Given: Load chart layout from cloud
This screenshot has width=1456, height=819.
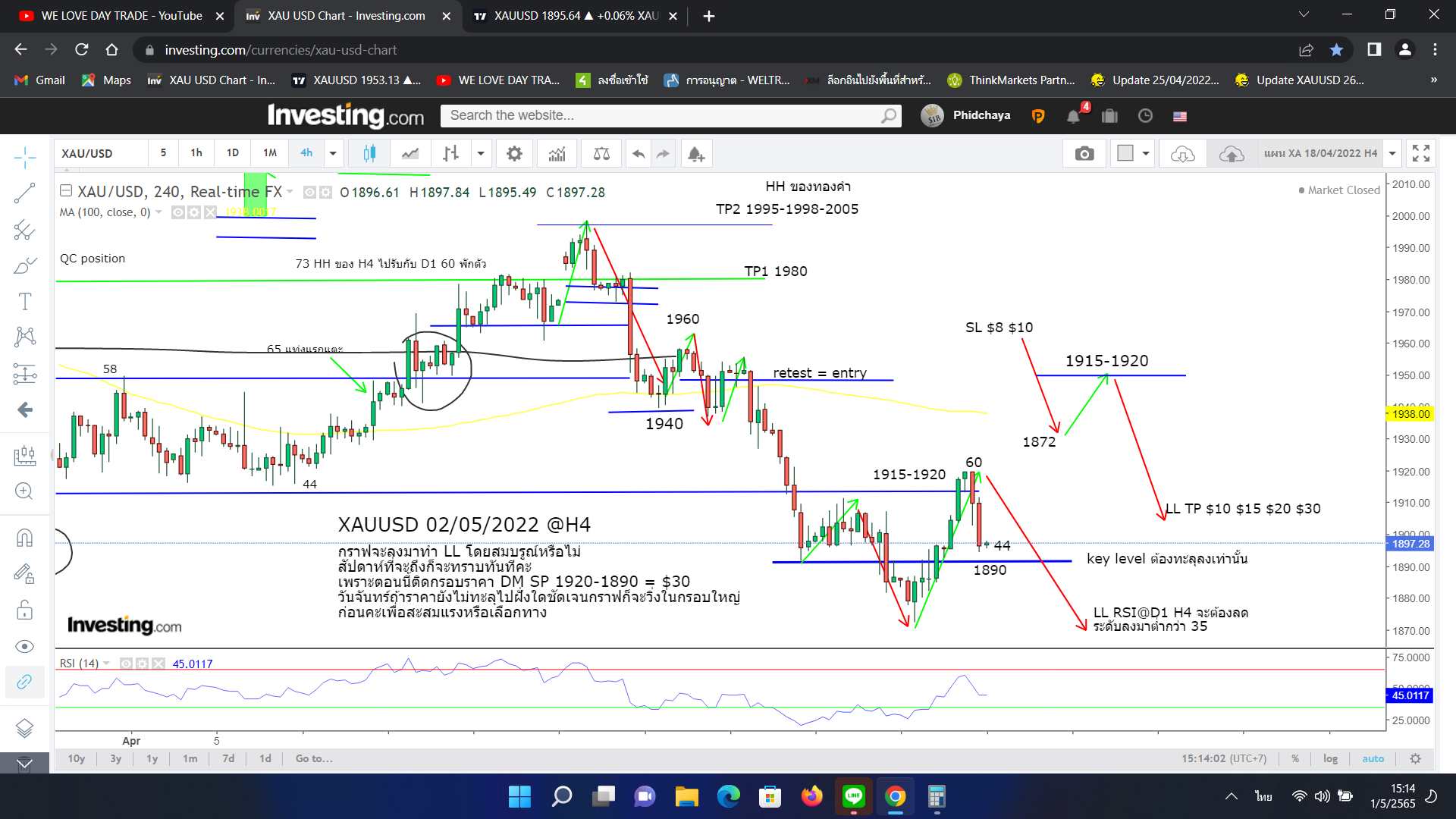Looking at the screenshot, I should [1182, 154].
